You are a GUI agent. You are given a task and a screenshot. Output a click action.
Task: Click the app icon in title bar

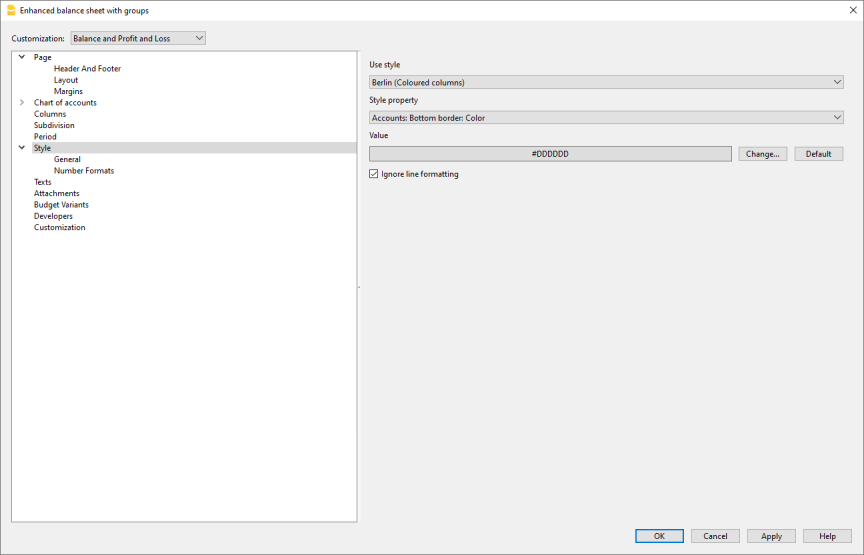pos(11,10)
